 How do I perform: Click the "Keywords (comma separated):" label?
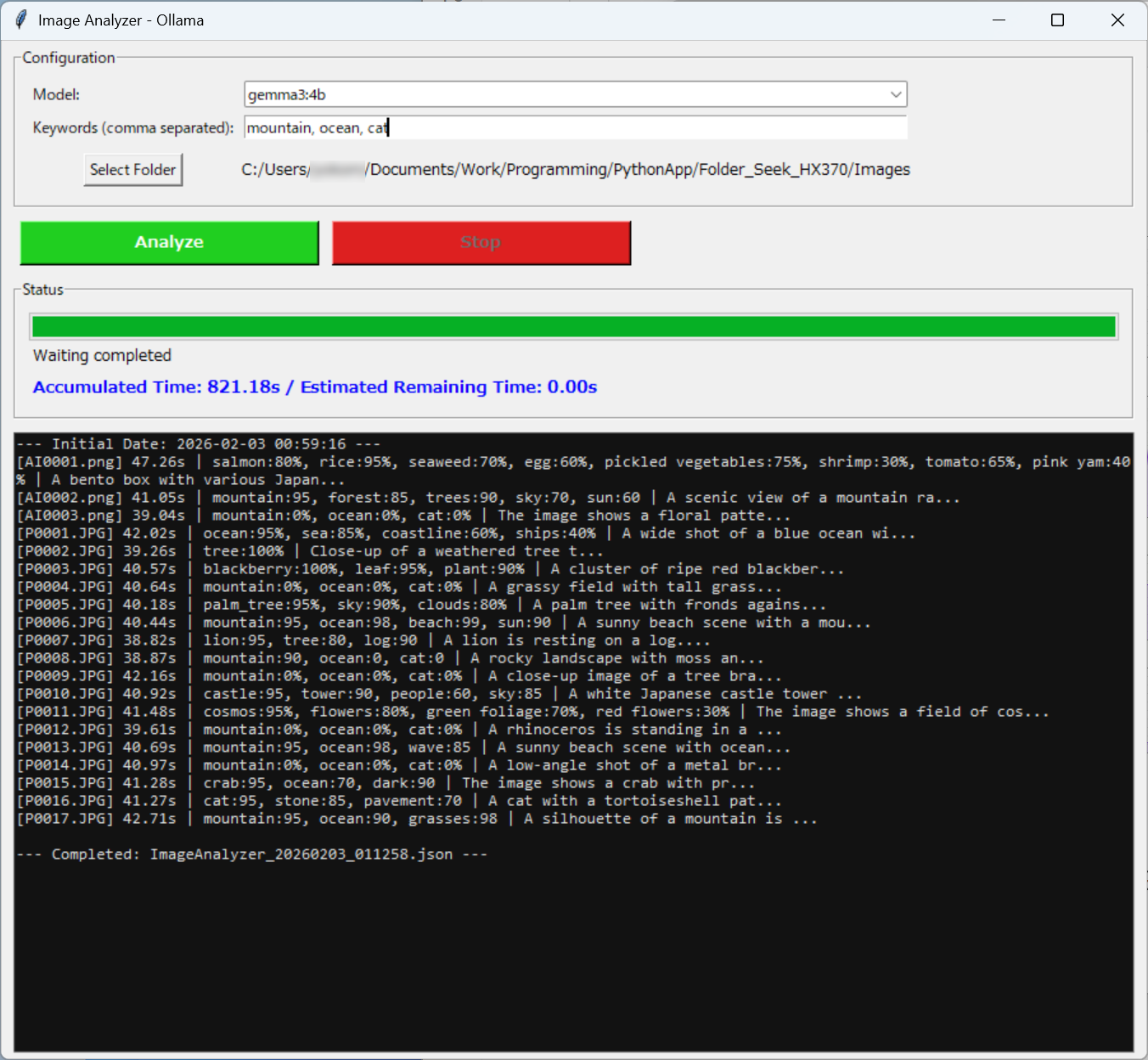(x=133, y=127)
